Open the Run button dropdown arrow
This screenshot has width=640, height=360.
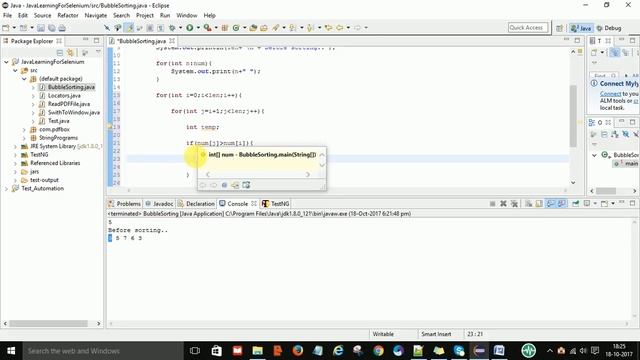[198, 28]
